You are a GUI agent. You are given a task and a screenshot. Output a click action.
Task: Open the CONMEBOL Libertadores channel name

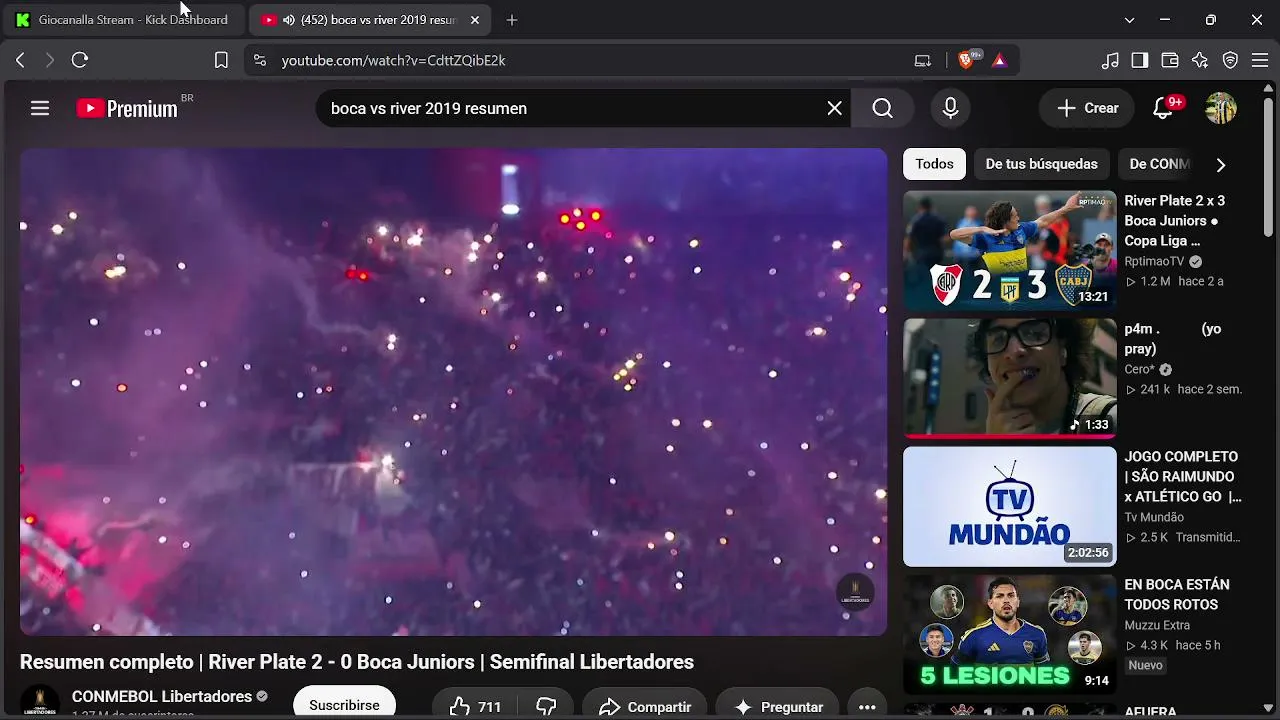pyautogui.click(x=162, y=696)
